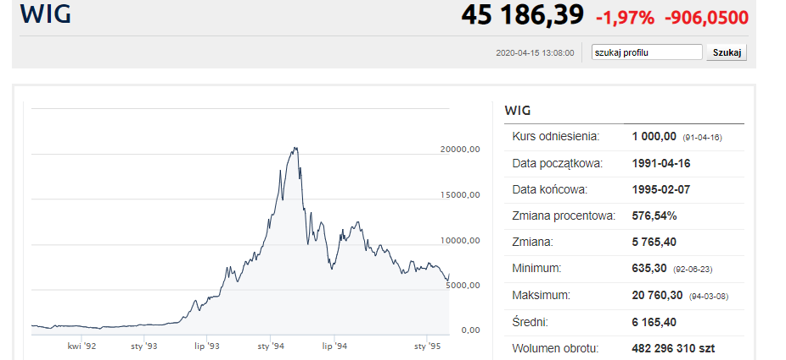This screenshot has height=360, width=786.
Task: Click the -906,0500 point change value
Action: (x=706, y=18)
